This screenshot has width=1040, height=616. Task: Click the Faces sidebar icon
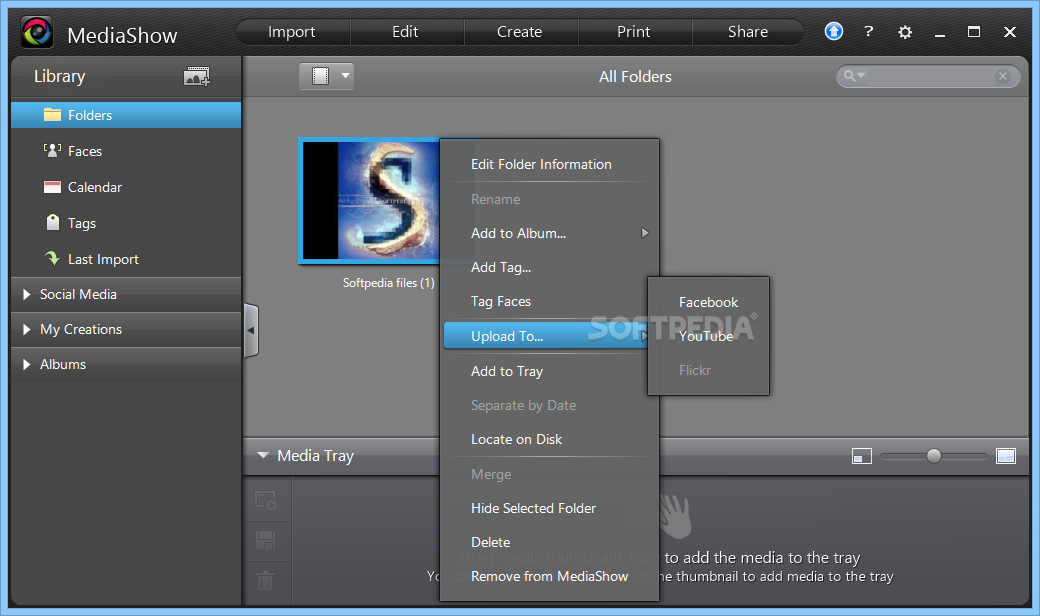(x=52, y=151)
